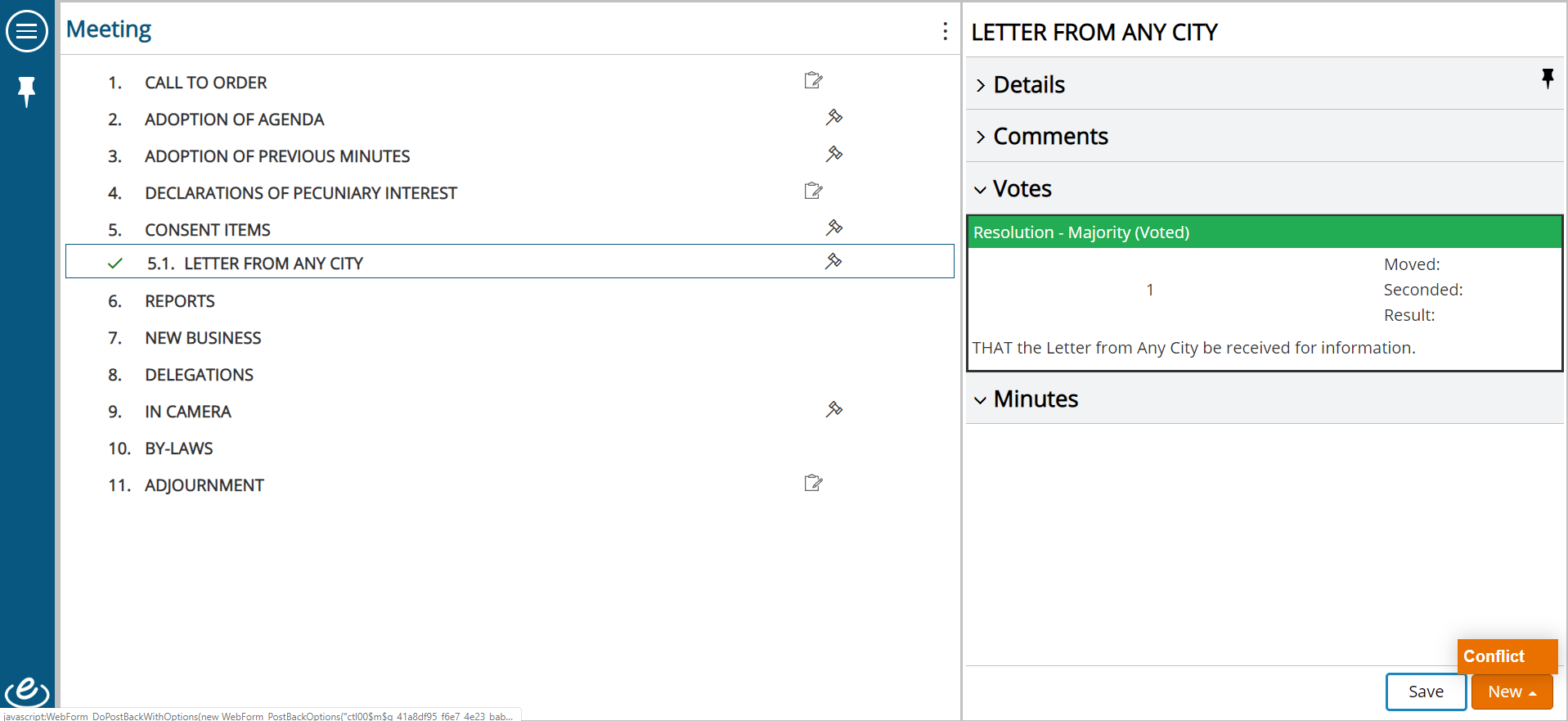Screen dimensions: 1568x721
Task: Click notes icon for DECLARATIONS OF PECUNIARY INTEREST
Action: 813,191
